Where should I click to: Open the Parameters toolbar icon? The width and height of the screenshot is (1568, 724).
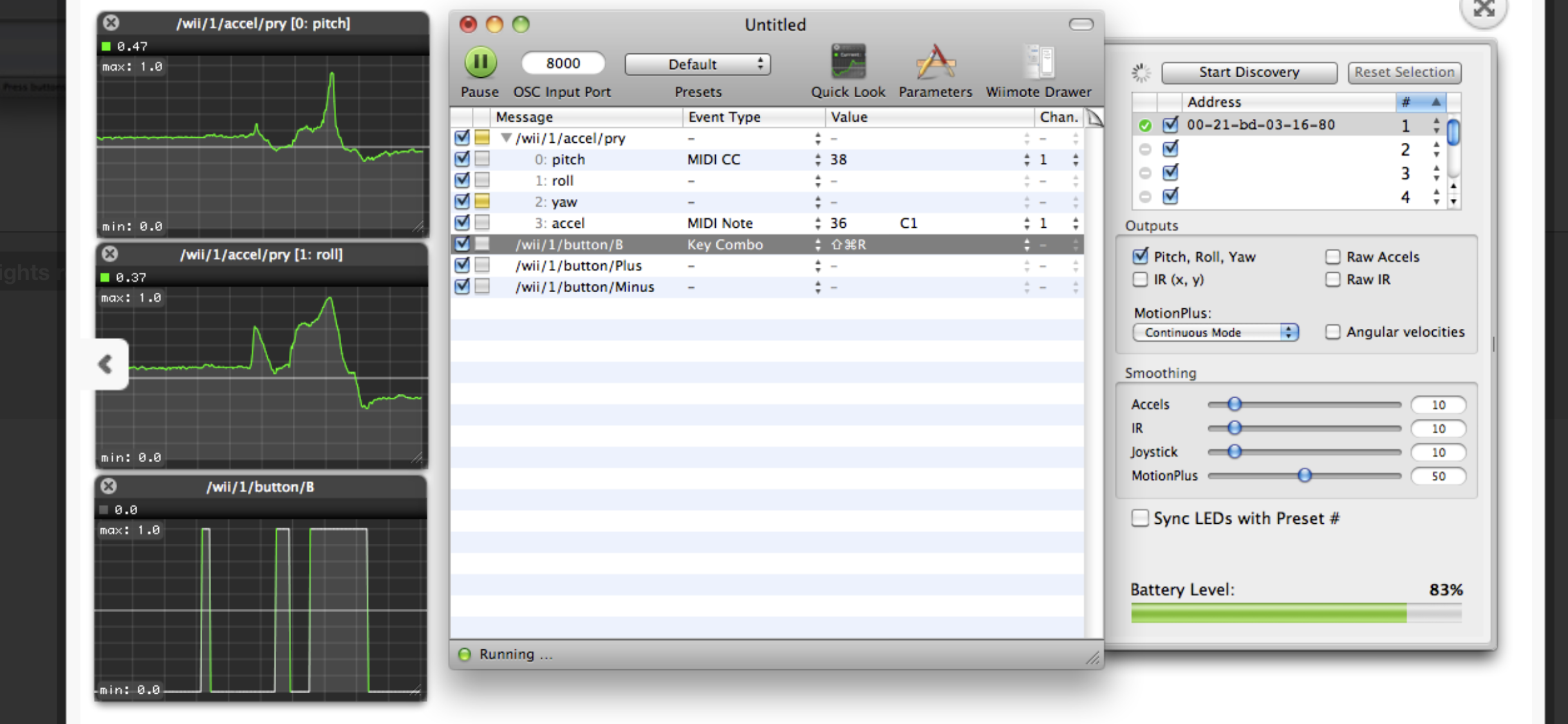tap(935, 62)
